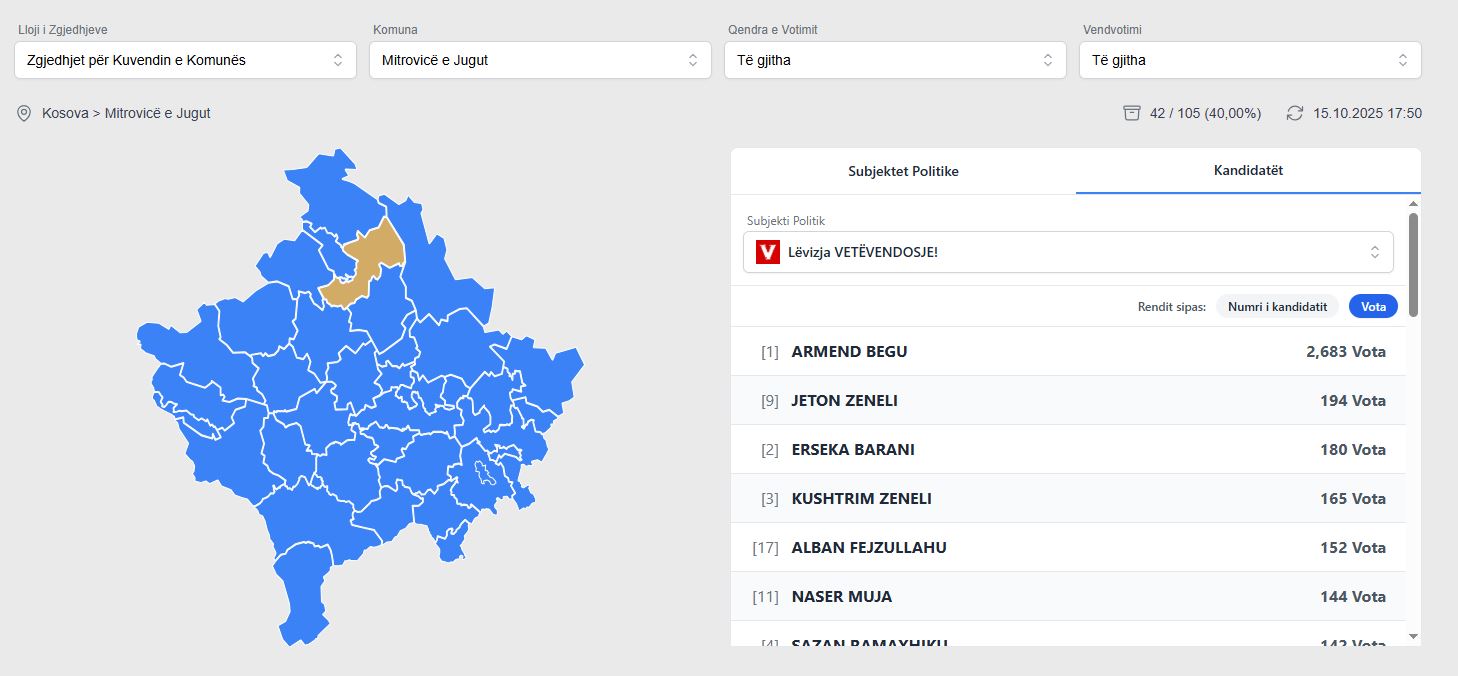The height and width of the screenshot is (676, 1458).
Task: Click the ballot box archive icon
Action: click(1132, 113)
